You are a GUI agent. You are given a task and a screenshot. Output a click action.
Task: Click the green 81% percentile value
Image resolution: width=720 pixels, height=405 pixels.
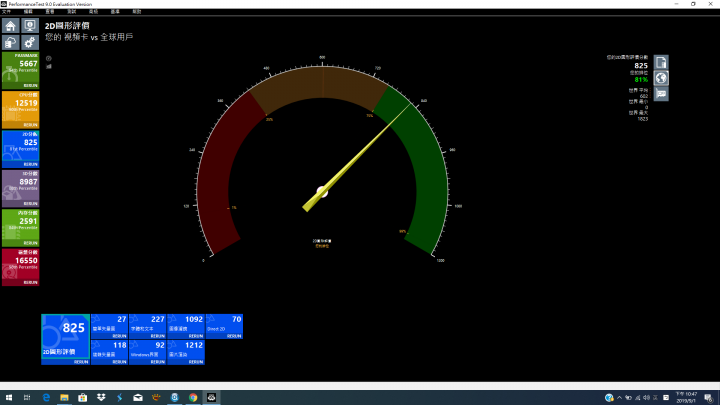pyautogui.click(x=641, y=80)
